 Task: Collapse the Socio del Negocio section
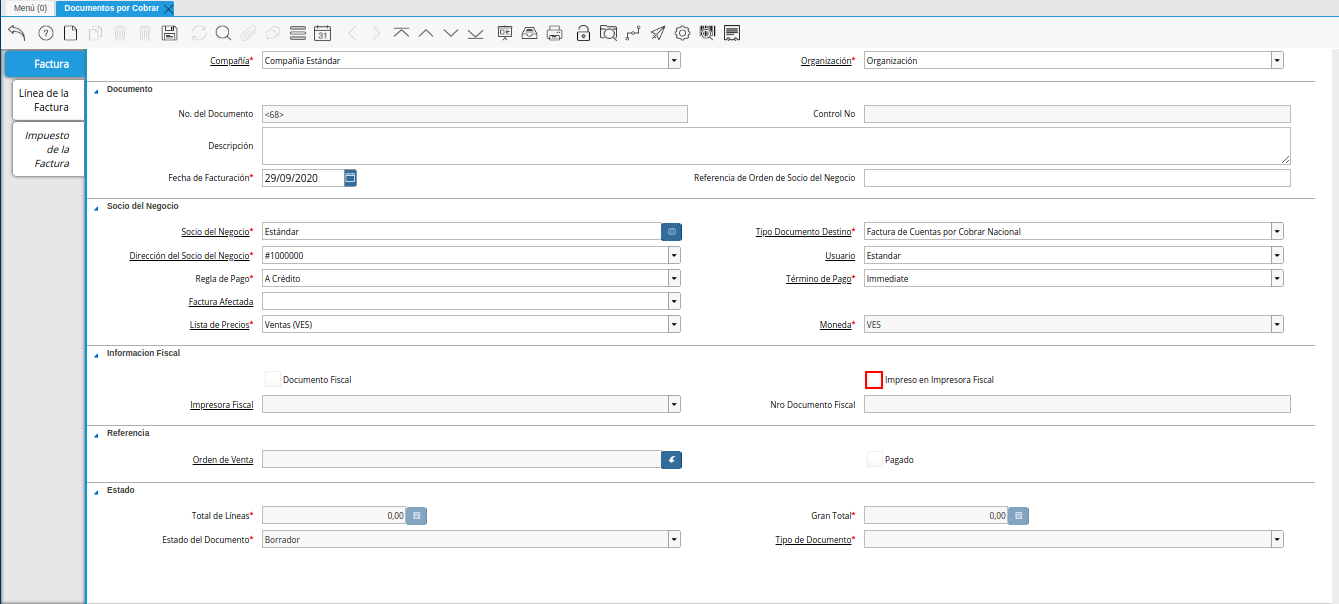click(95, 206)
